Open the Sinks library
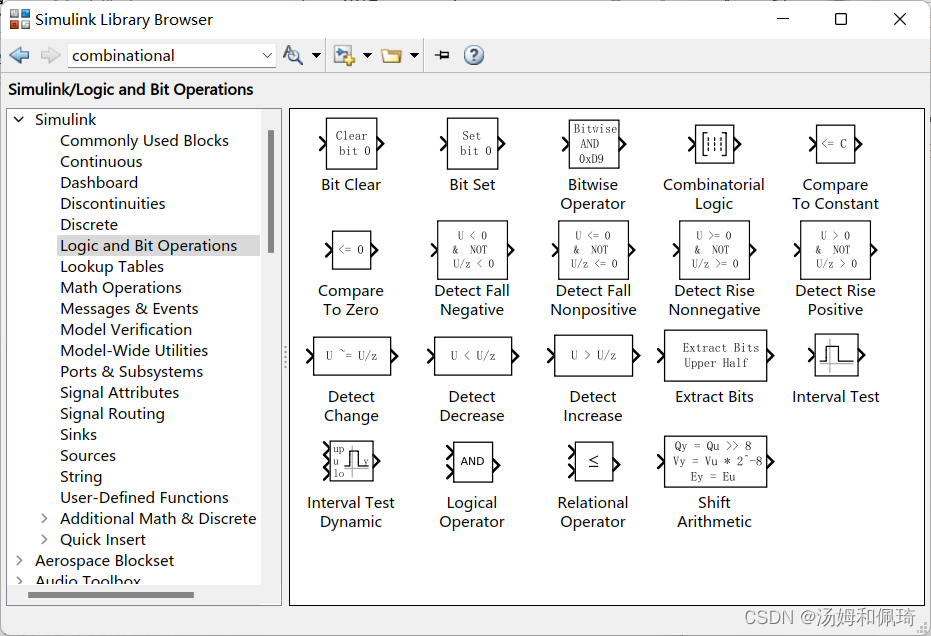Image resolution: width=931 pixels, height=636 pixels. 78,435
